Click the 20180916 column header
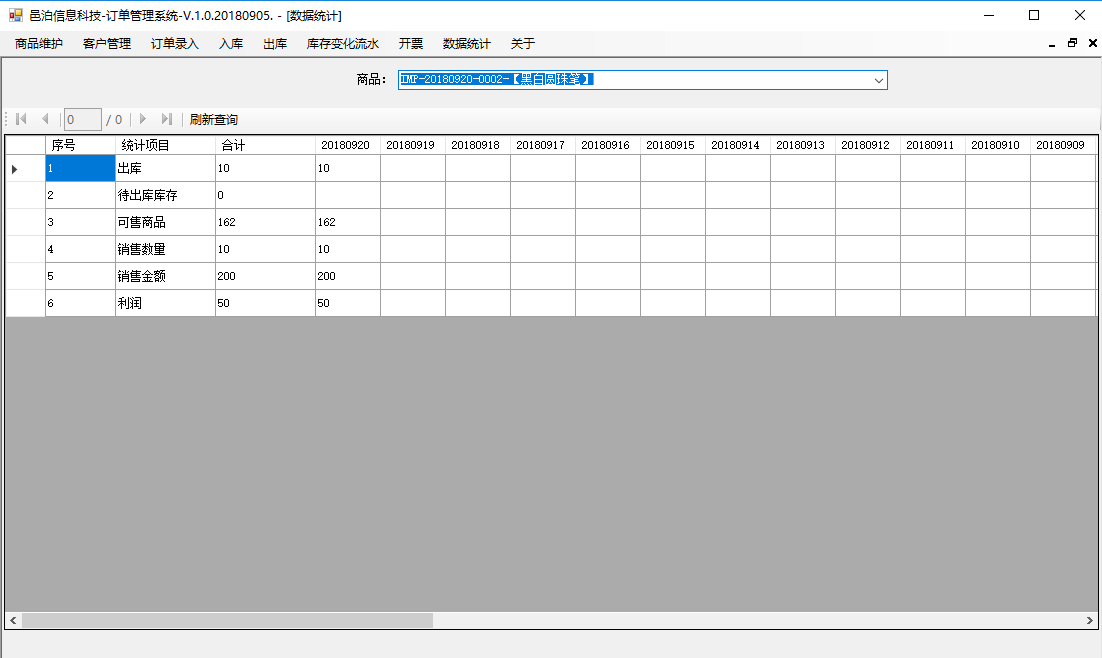This screenshot has height=658, width=1102. (607, 145)
